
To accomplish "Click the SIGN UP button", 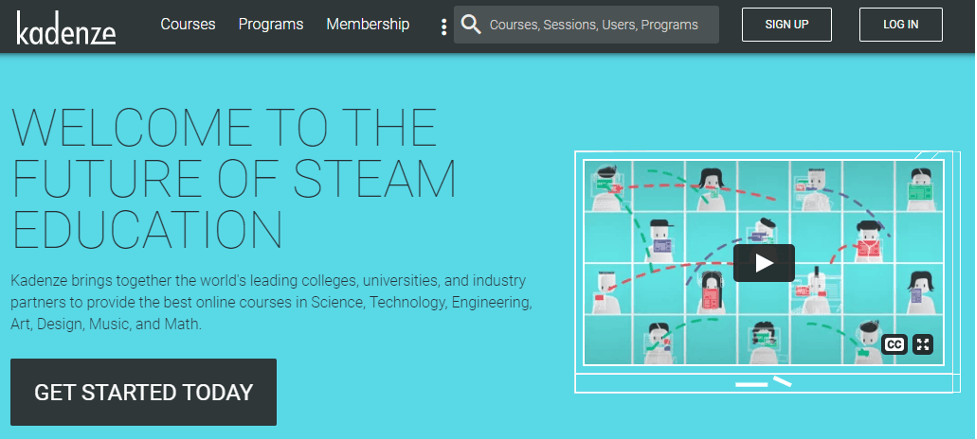I will (x=786, y=25).
